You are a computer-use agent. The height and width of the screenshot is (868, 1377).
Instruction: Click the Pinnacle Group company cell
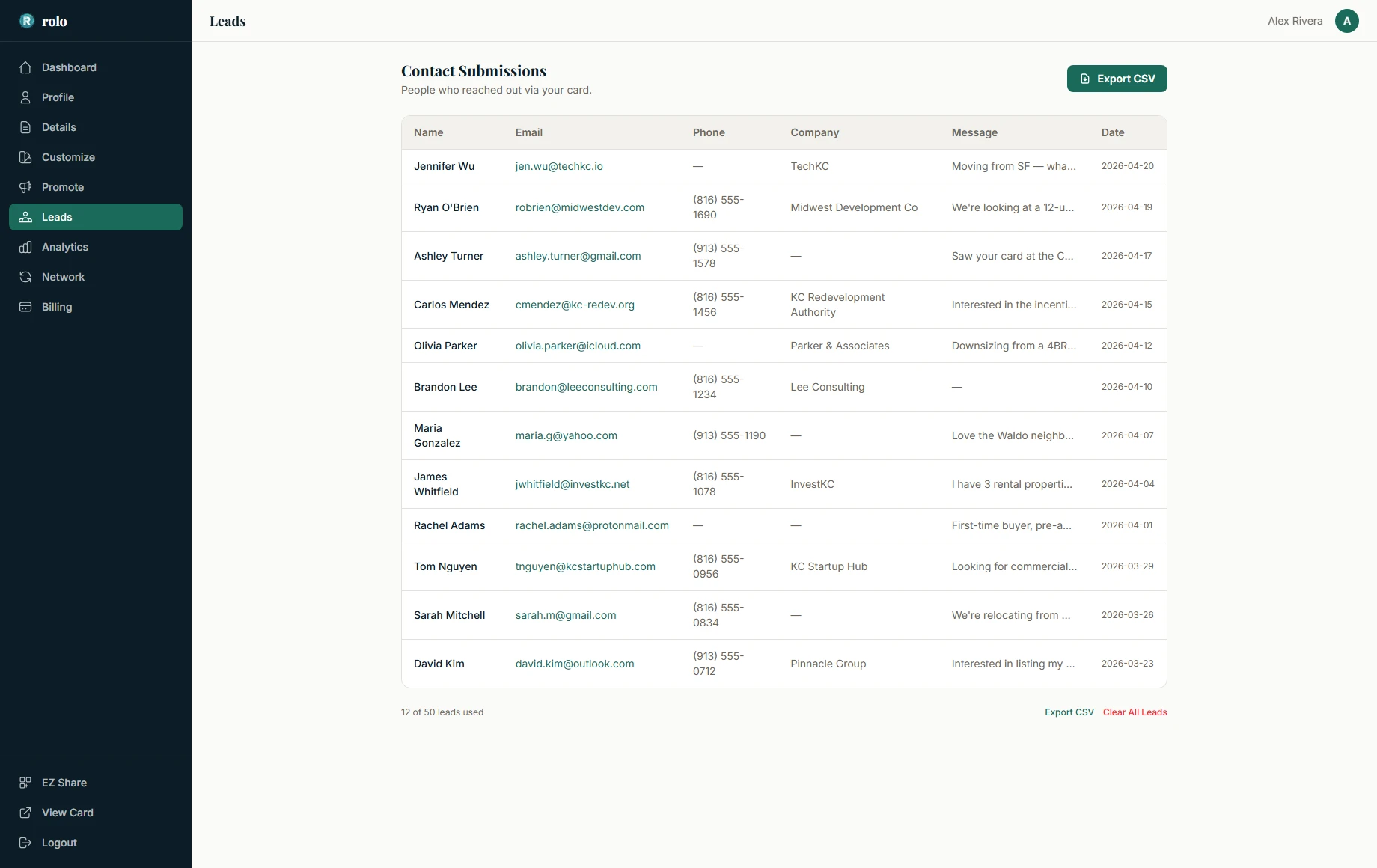pos(828,664)
